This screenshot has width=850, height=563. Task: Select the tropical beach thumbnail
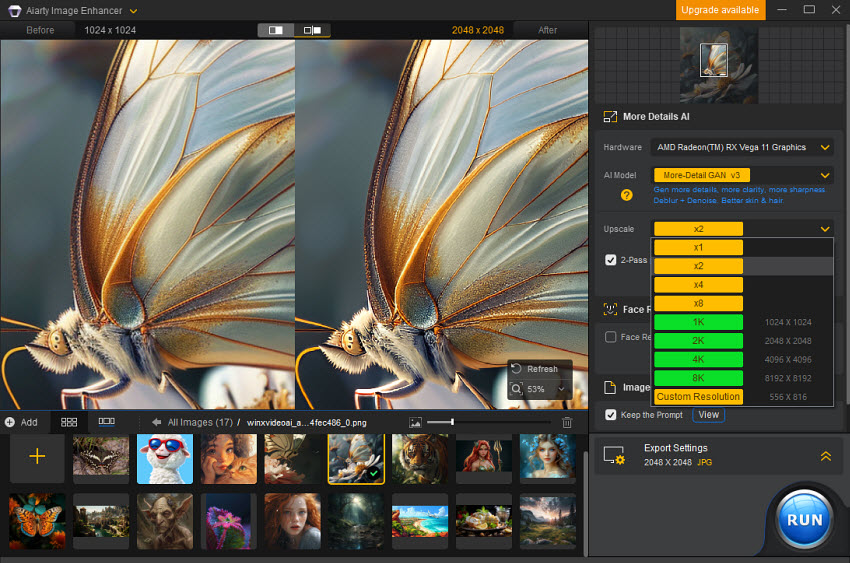420,521
